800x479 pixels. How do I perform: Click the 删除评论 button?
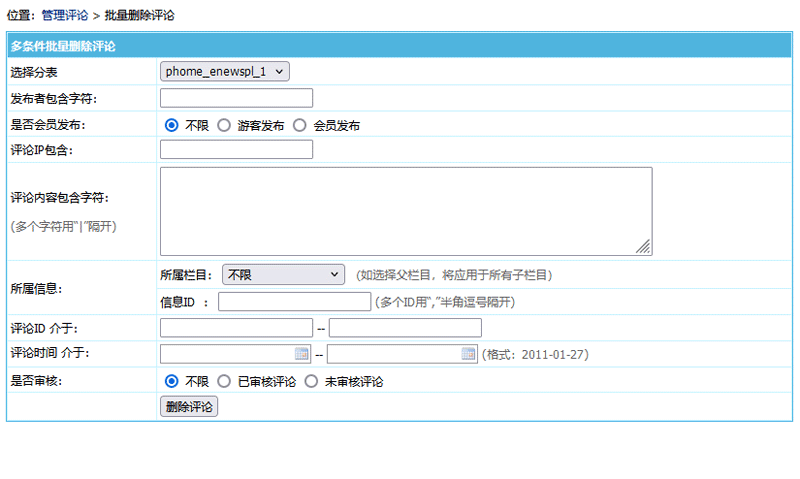[189, 407]
